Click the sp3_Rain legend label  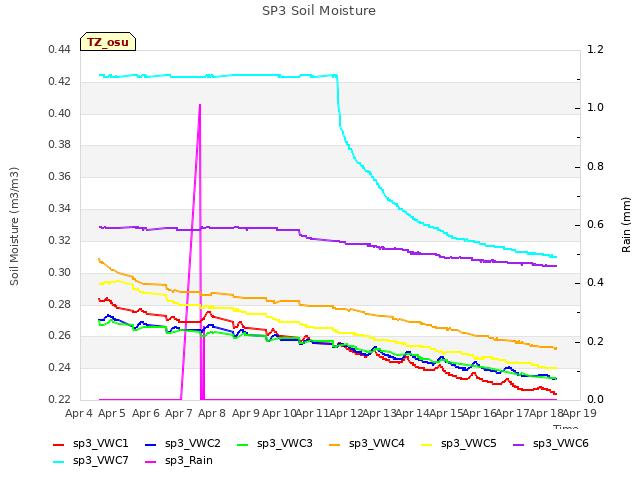(x=189, y=460)
